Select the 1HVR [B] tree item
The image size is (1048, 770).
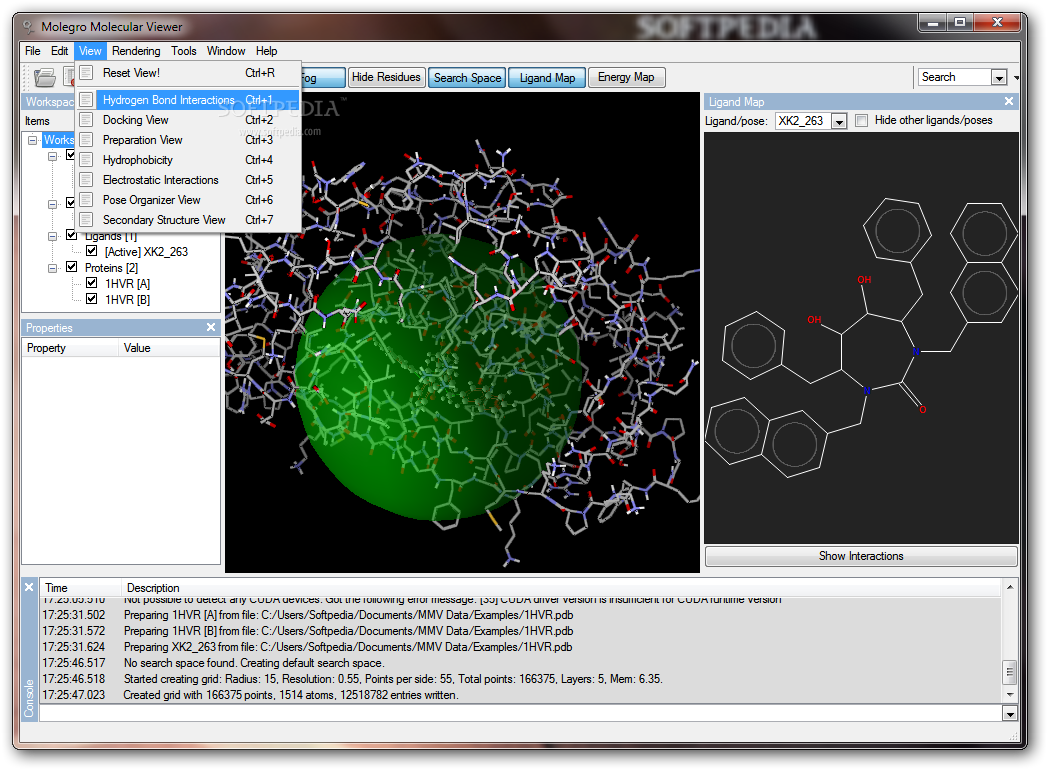click(128, 300)
